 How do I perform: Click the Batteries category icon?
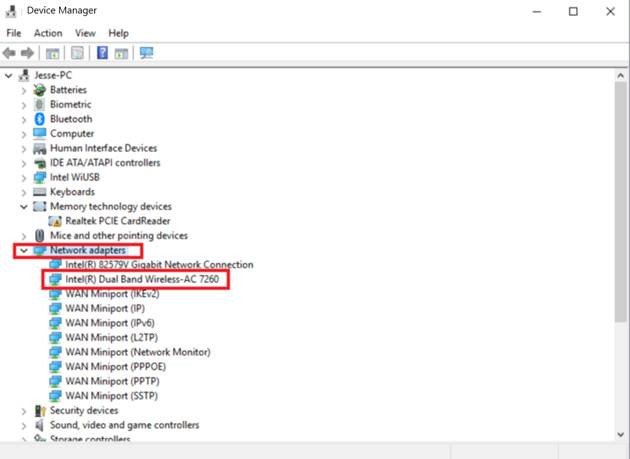pos(39,90)
